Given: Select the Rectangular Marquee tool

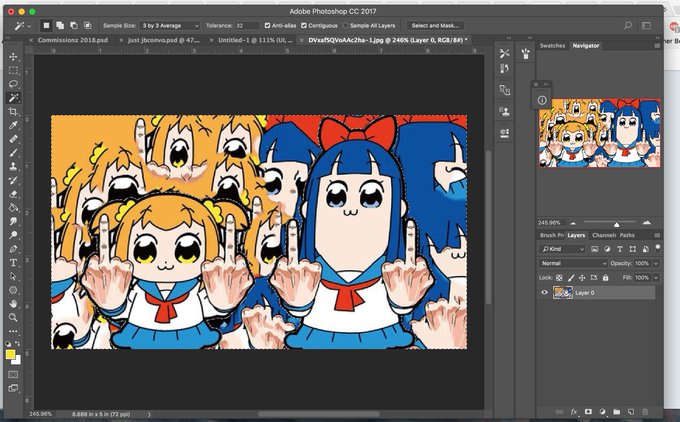Looking at the screenshot, I should (13, 70).
